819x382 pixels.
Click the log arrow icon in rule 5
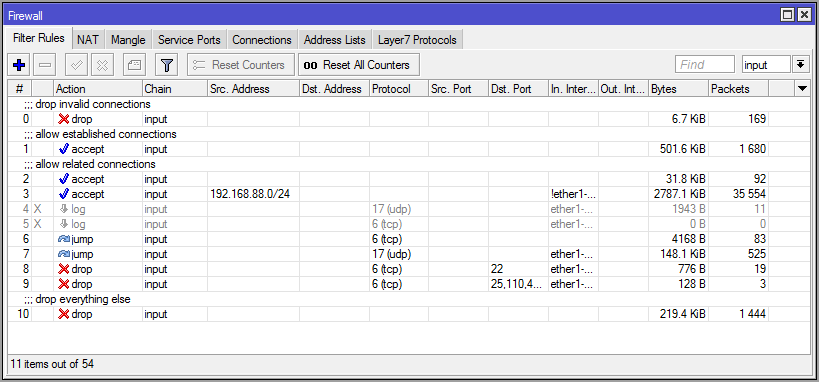pyautogui.click(x=64, y=224)
